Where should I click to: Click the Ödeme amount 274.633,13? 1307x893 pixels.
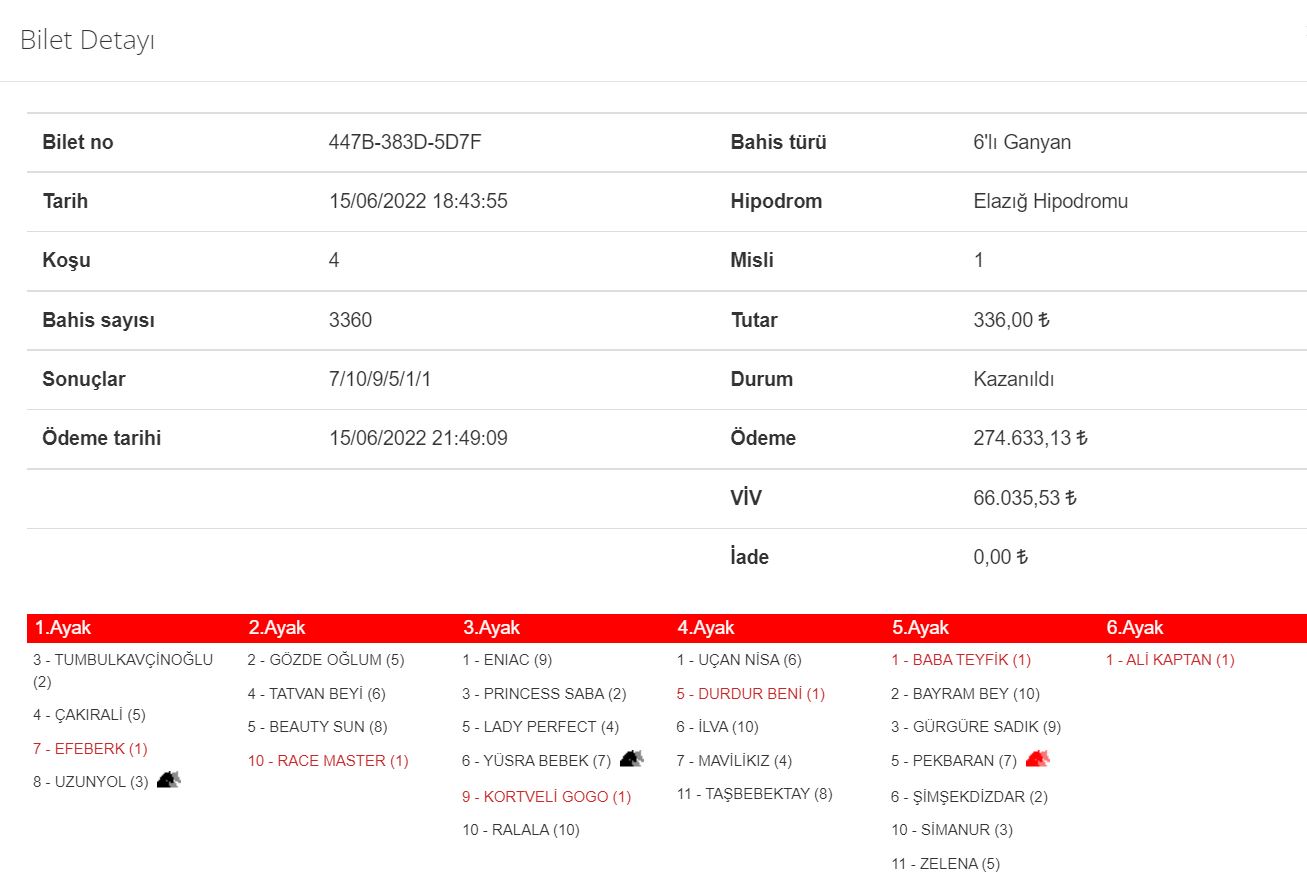click(x=1030, y=438)
